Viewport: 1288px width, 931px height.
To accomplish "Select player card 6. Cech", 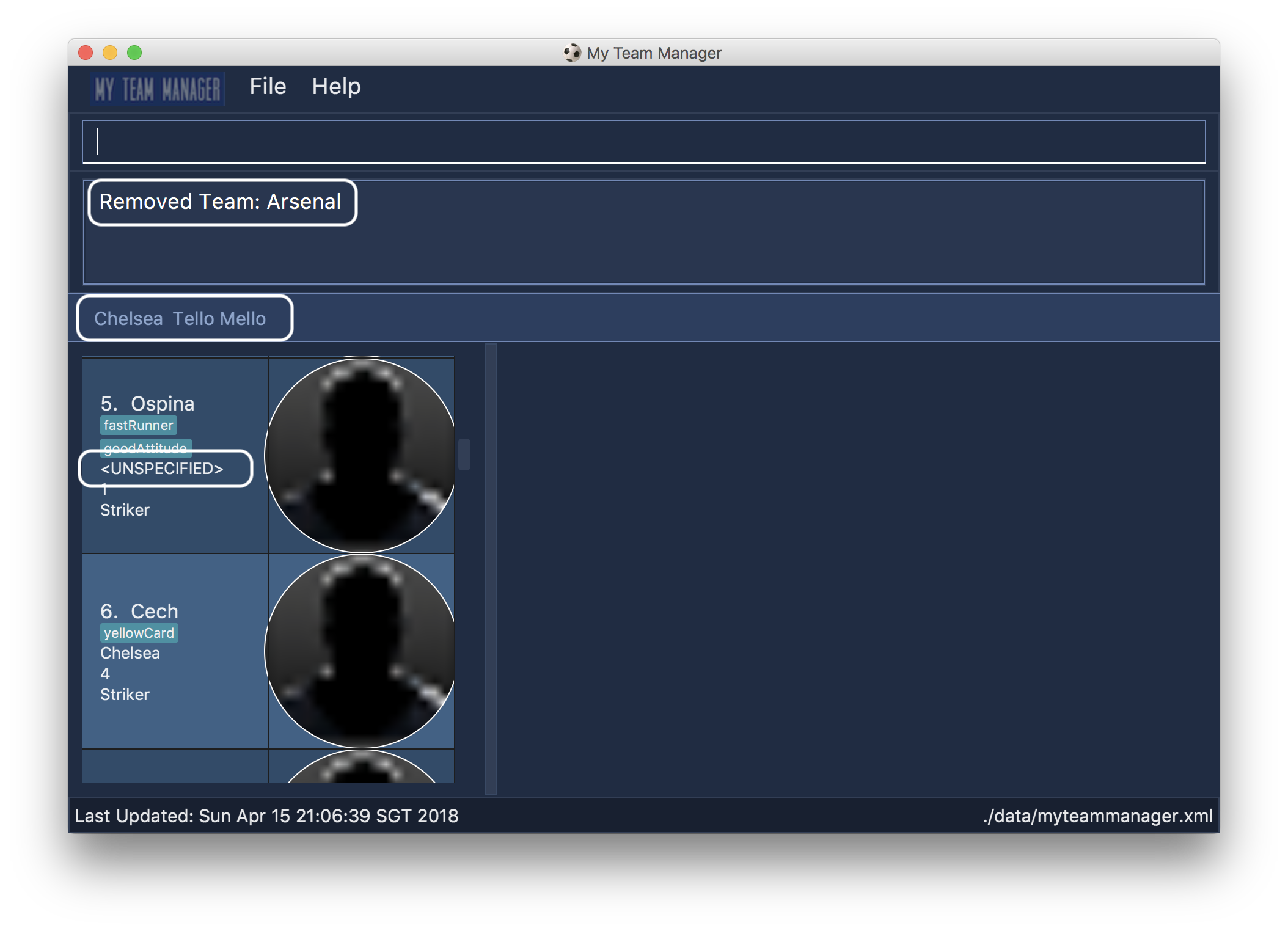I will (268, 651).
